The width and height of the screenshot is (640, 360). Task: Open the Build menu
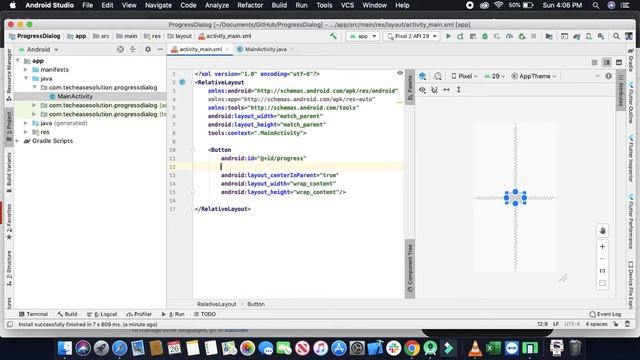click(x=279, y=5)
